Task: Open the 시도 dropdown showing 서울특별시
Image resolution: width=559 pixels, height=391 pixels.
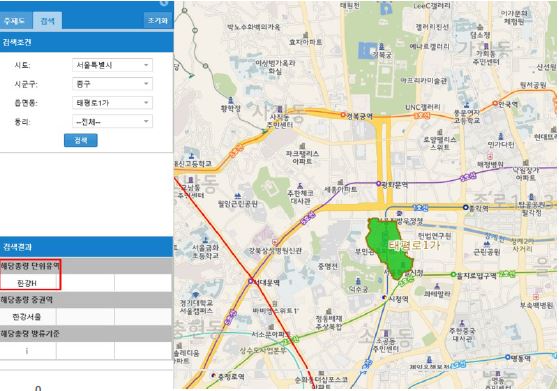Action: 112,65
